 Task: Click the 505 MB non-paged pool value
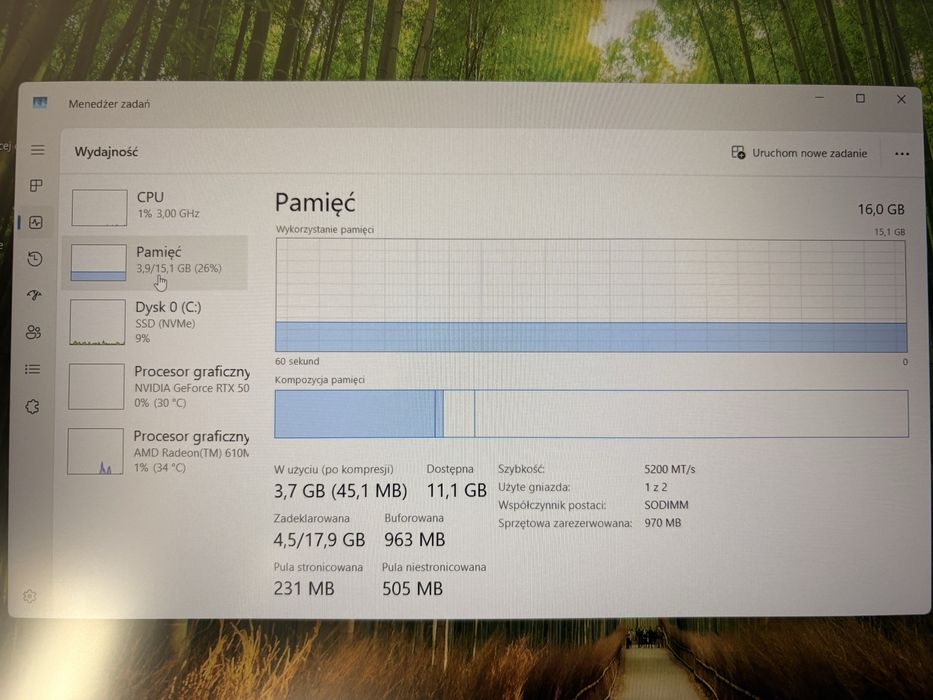tap(412, 589)
